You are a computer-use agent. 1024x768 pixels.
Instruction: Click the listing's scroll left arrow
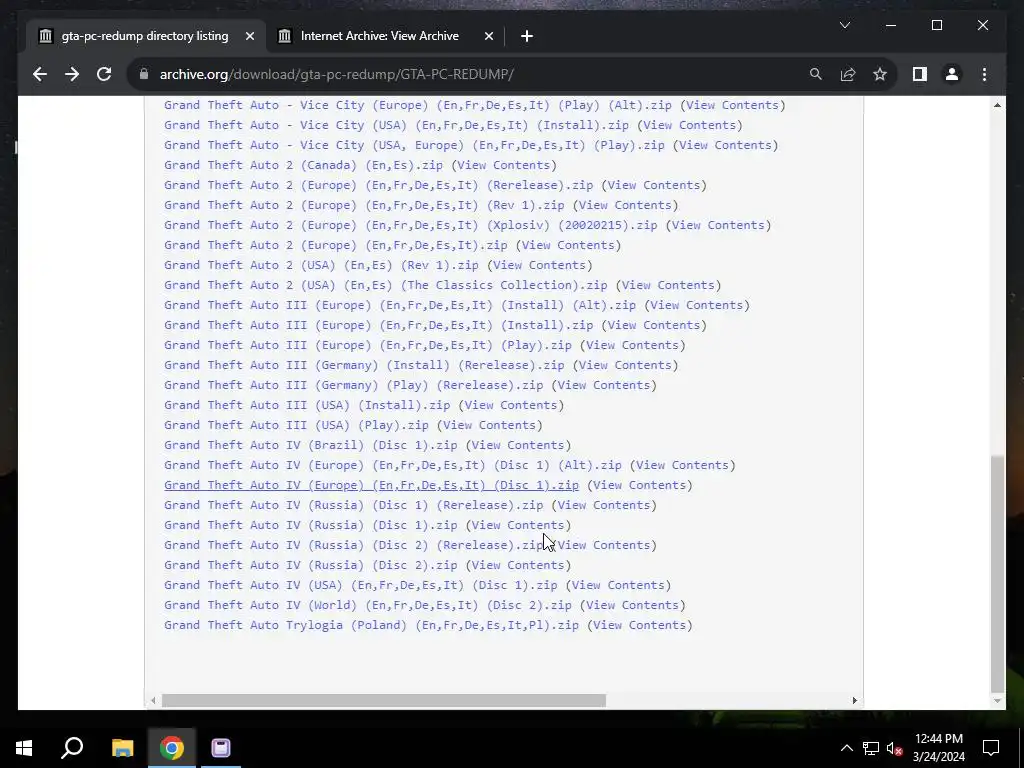tap(153, 700)
